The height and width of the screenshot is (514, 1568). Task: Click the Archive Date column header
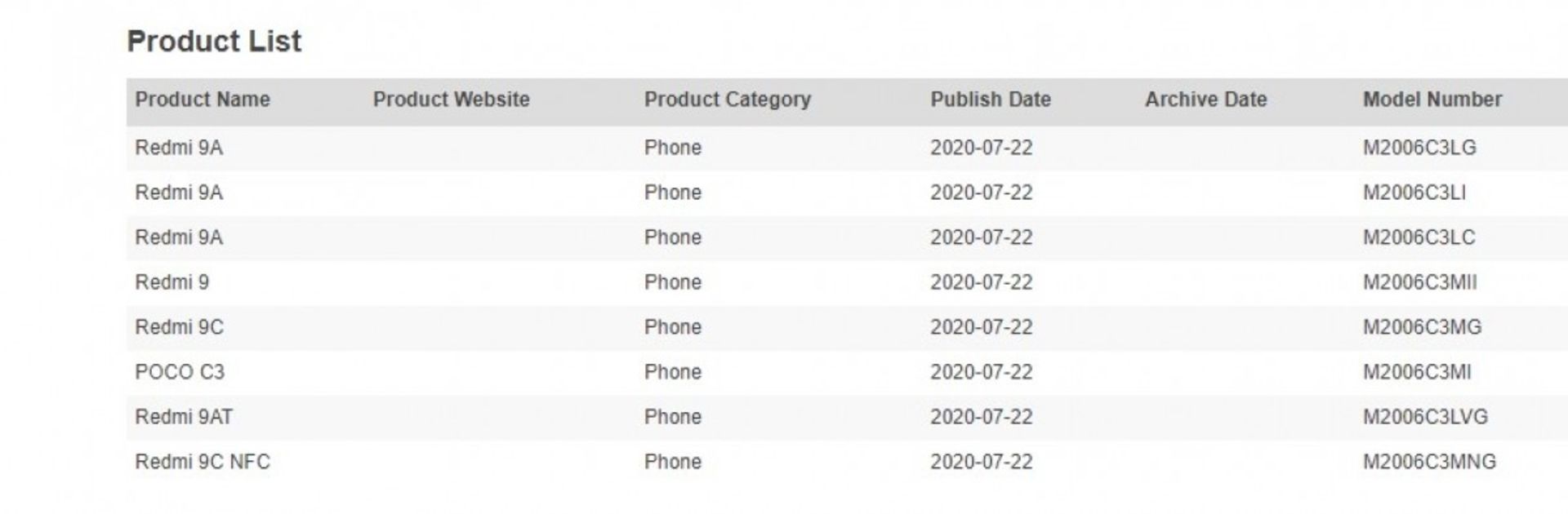coord(1205,100)
